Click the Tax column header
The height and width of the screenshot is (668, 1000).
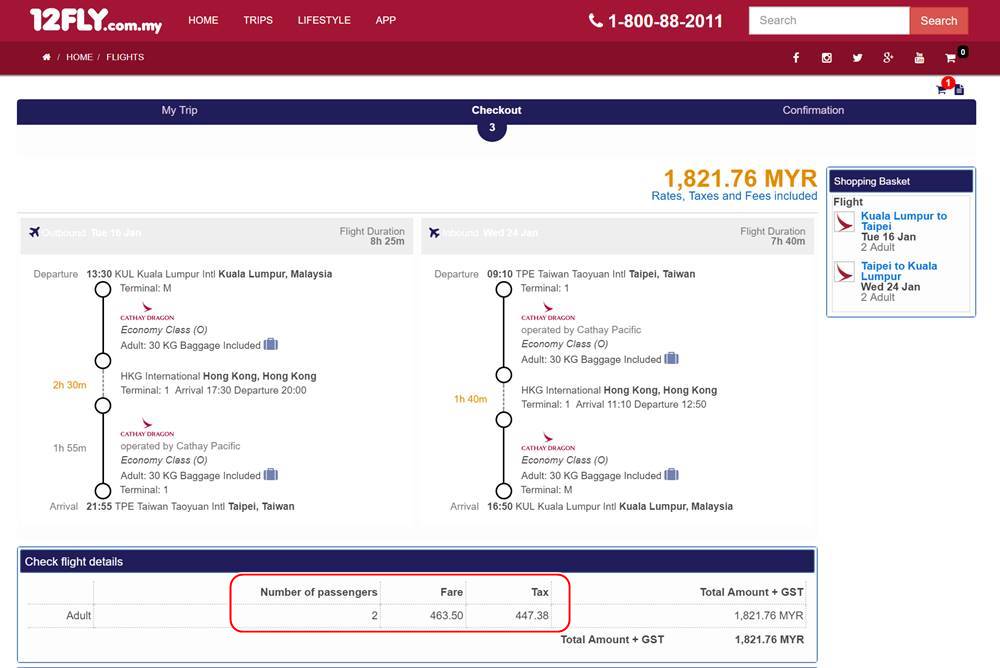pos(540,592)
